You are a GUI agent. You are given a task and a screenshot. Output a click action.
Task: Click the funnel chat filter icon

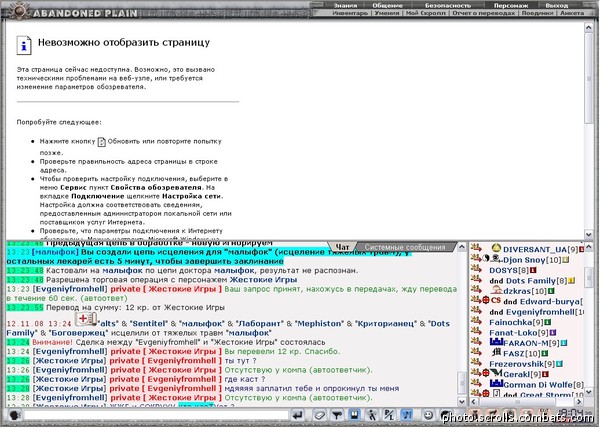click(337, 415)
